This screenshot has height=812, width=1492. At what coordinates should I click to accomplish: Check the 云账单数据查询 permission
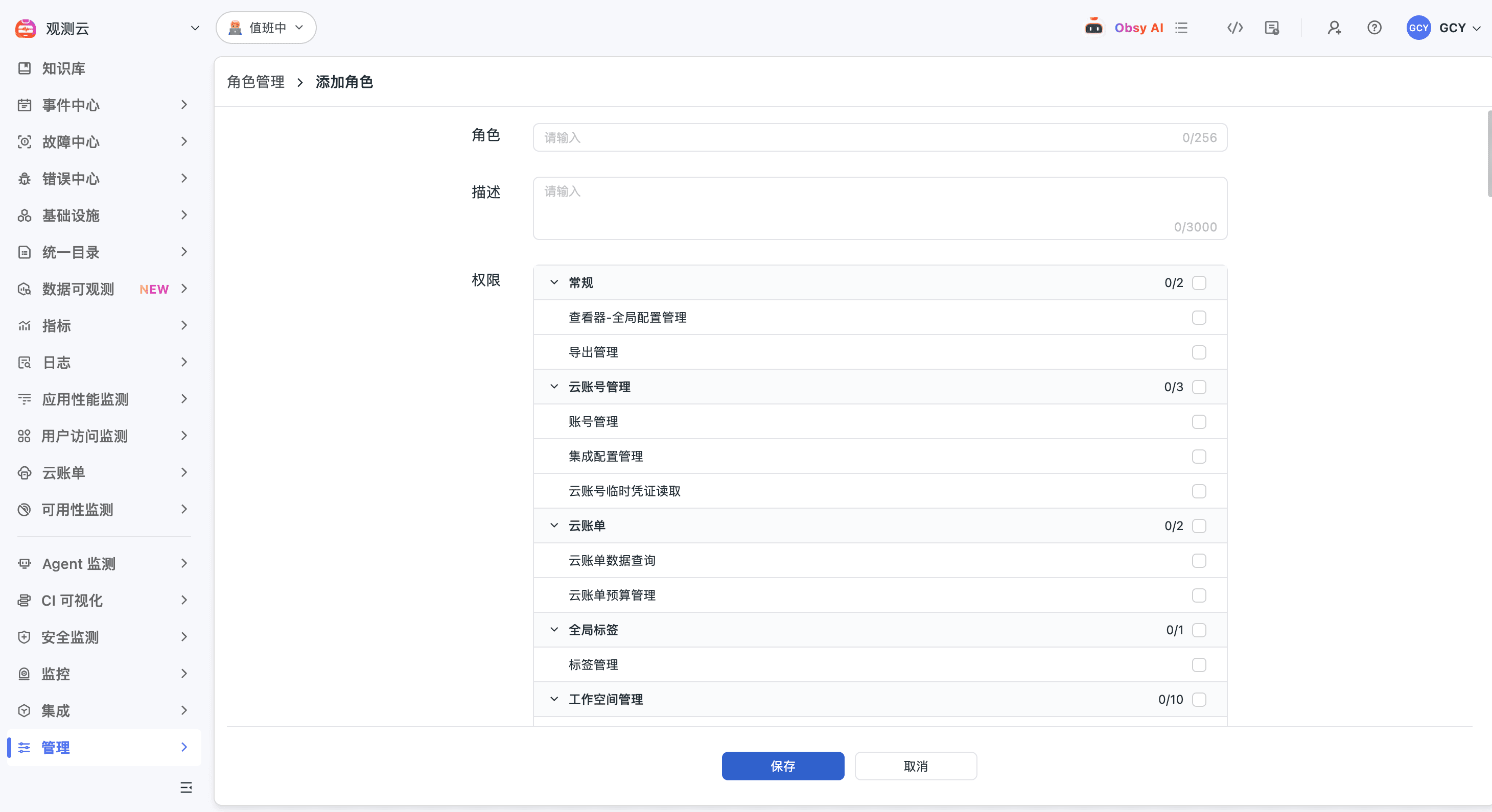1199,560
